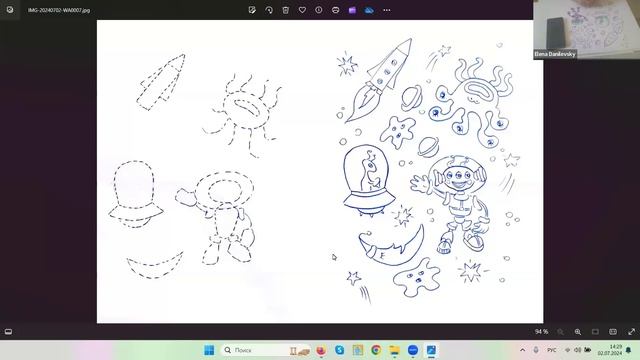Zoom in with the magnifier plus icon
The width and height of the screenshot is (640, 360).
pyautogui.click(x=578, y=332)
